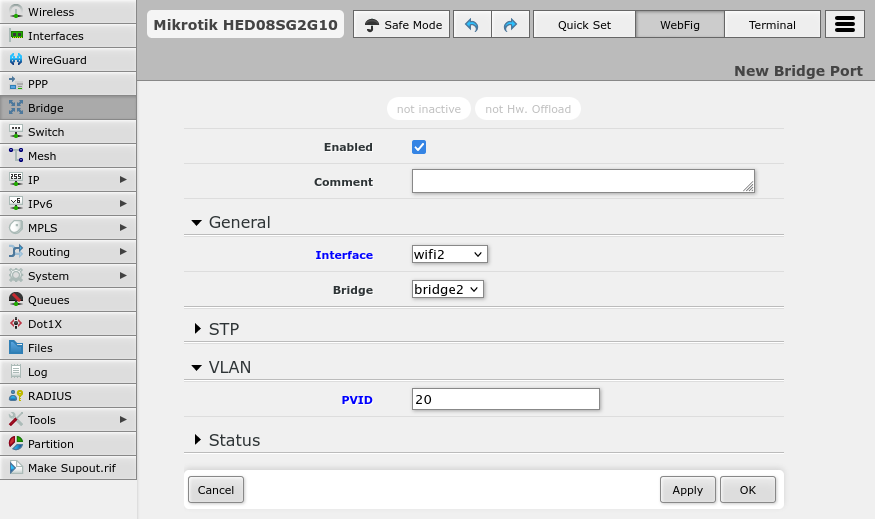Toggle the Safe Mode button
This screenshot has height=519, width=875.
pyautogui.click(x=402, y=25)
